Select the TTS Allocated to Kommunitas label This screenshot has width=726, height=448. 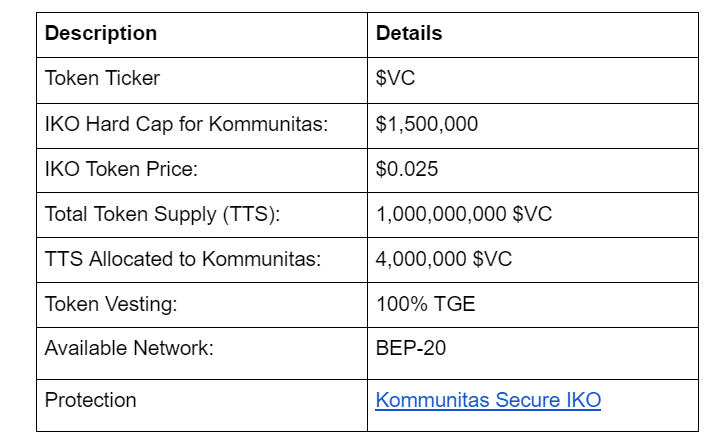tap(183, 259)
